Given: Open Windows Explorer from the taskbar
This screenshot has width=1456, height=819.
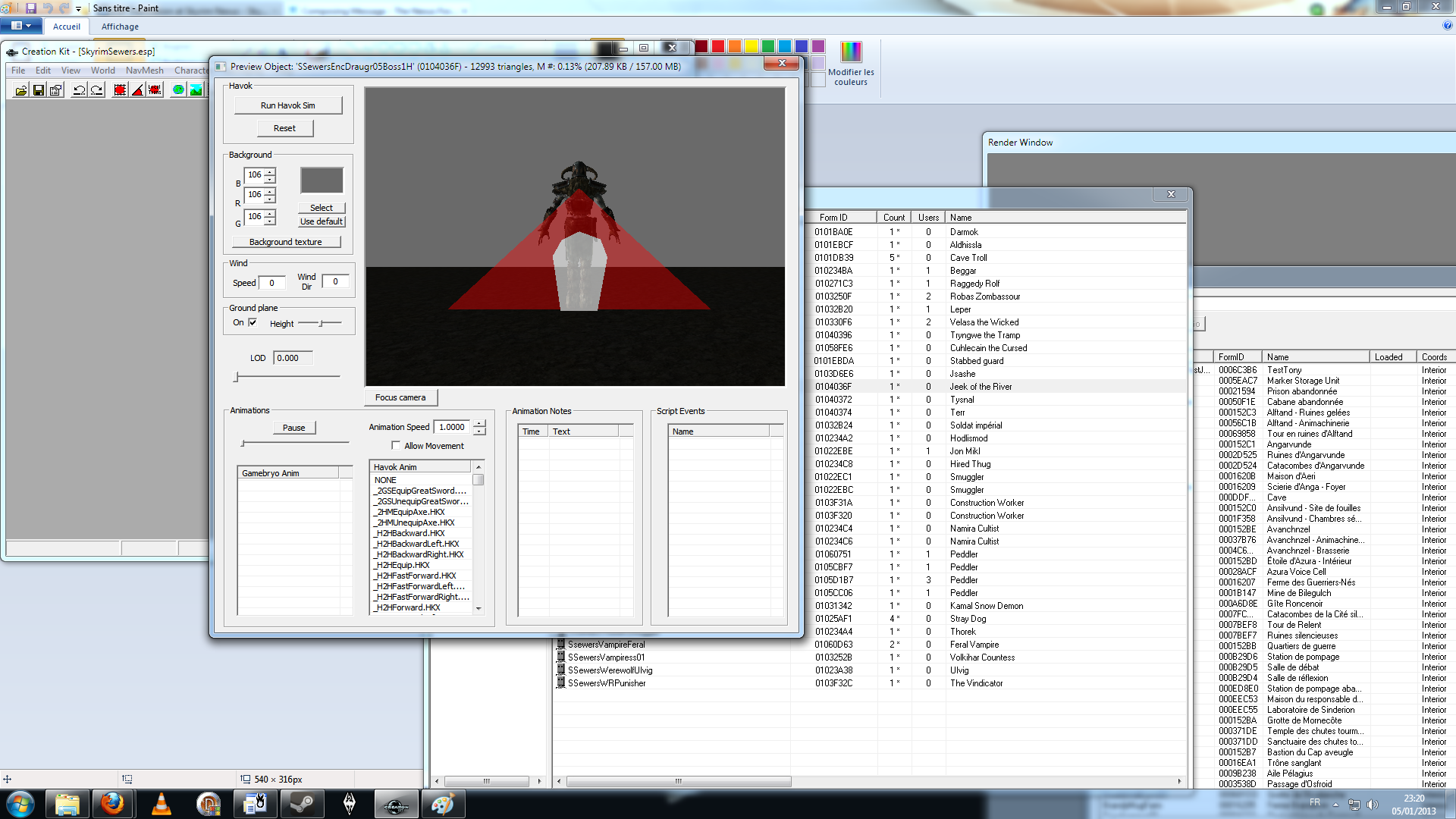Looking at the screenshot, I should pyautogui.click(x=67, y=804).
